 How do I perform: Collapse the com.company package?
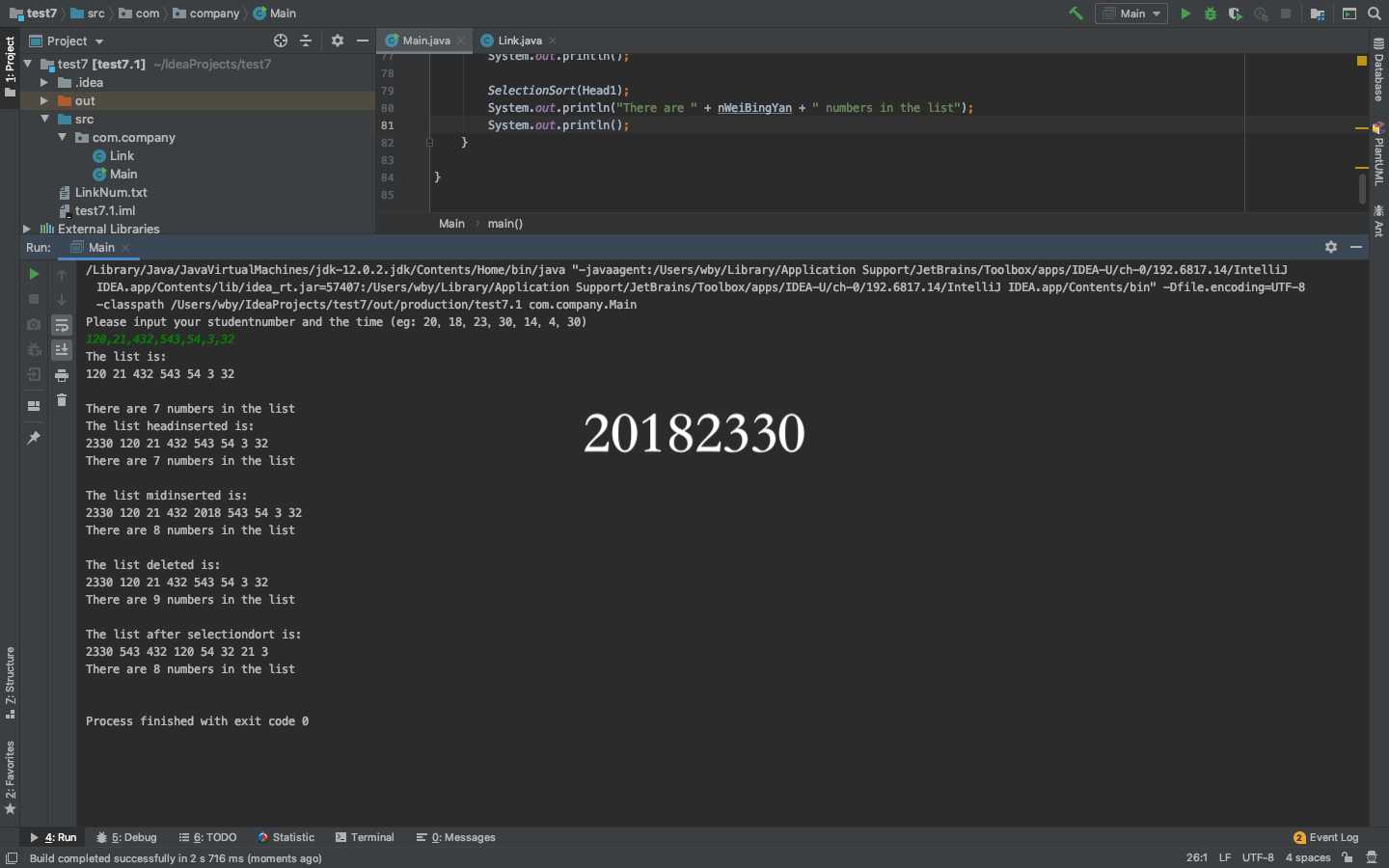62,137
